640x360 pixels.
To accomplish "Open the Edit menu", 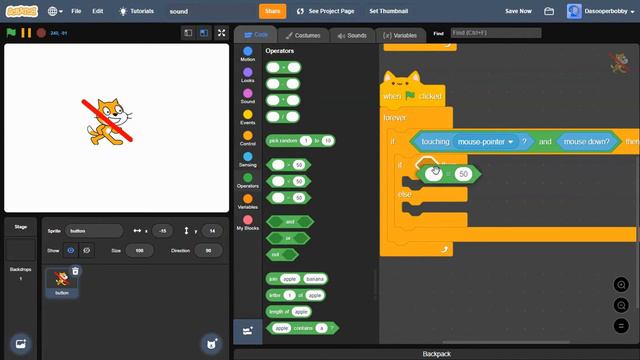I will point(98,11).
